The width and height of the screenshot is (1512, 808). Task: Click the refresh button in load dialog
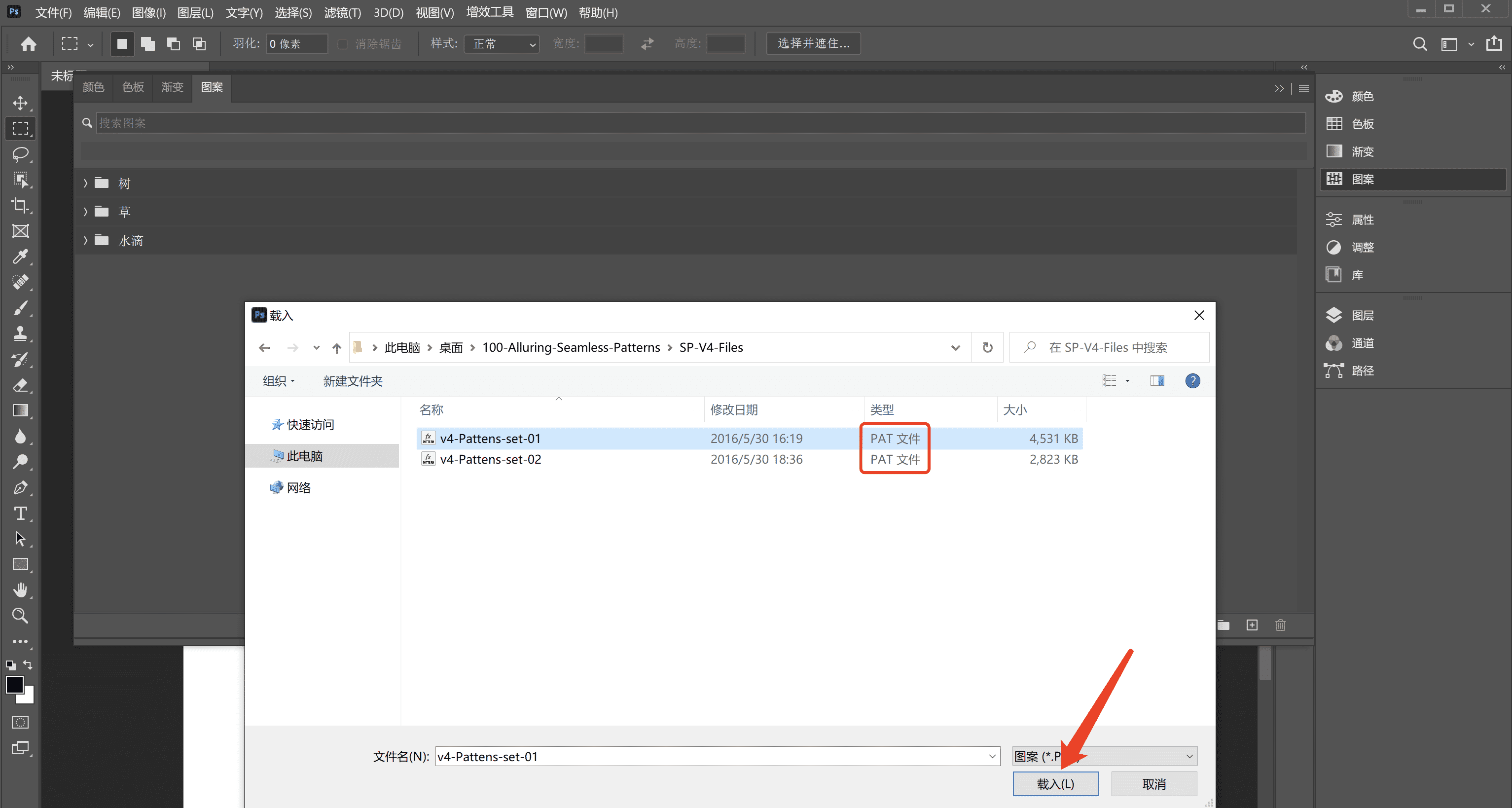click(x=987, y=348)
